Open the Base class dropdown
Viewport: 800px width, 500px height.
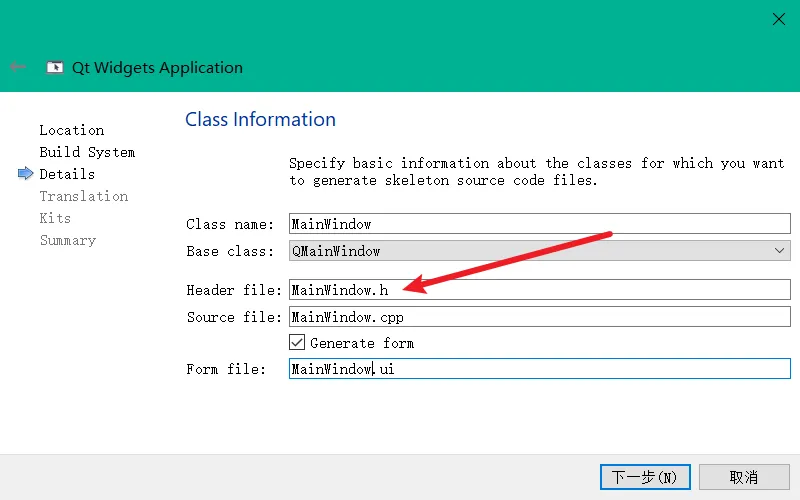pyautogui.click(x=539, y=251)
